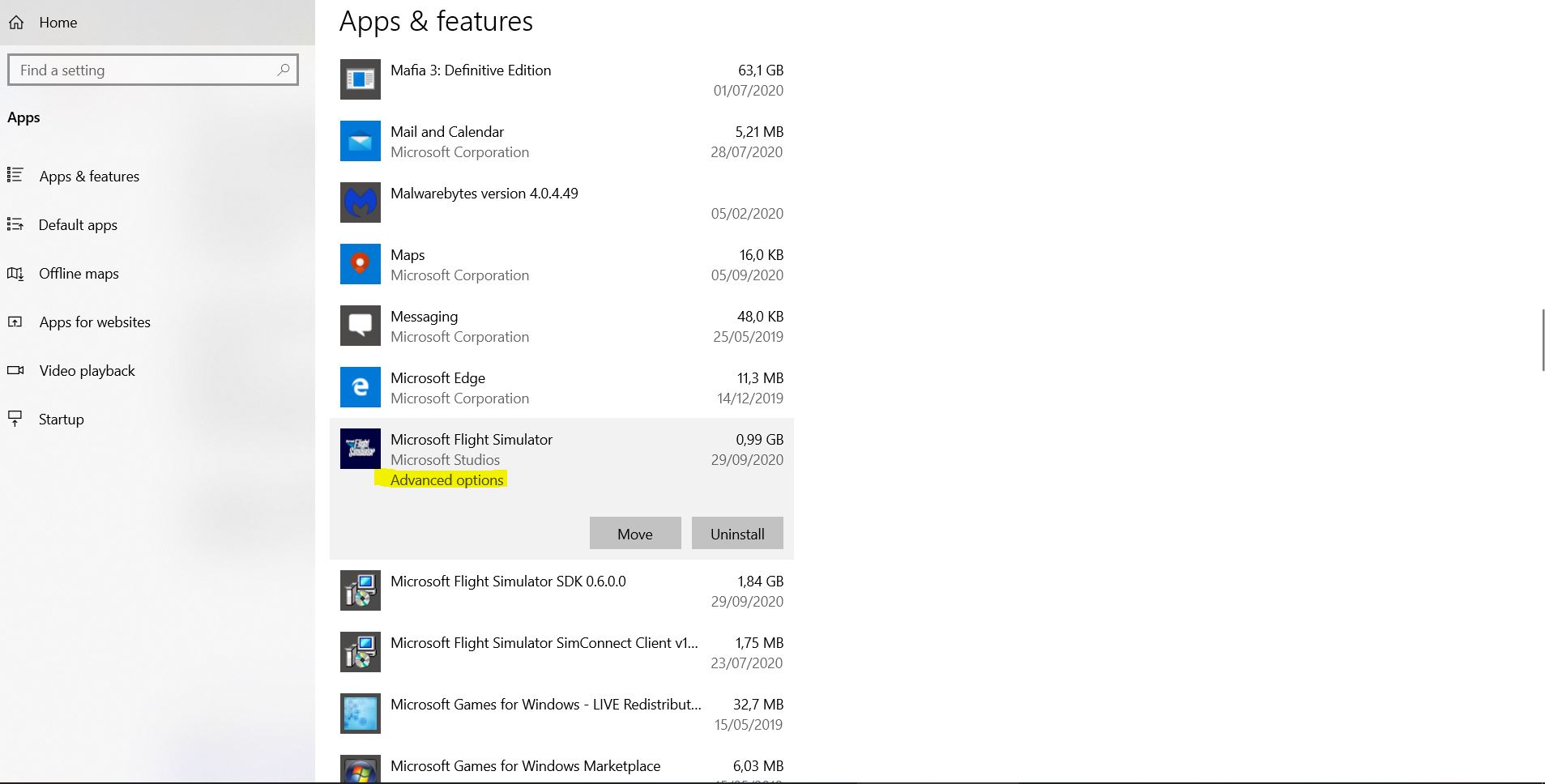Select the Microsoft Edge app icon
1545x784 pixels.
pos(360,387)
